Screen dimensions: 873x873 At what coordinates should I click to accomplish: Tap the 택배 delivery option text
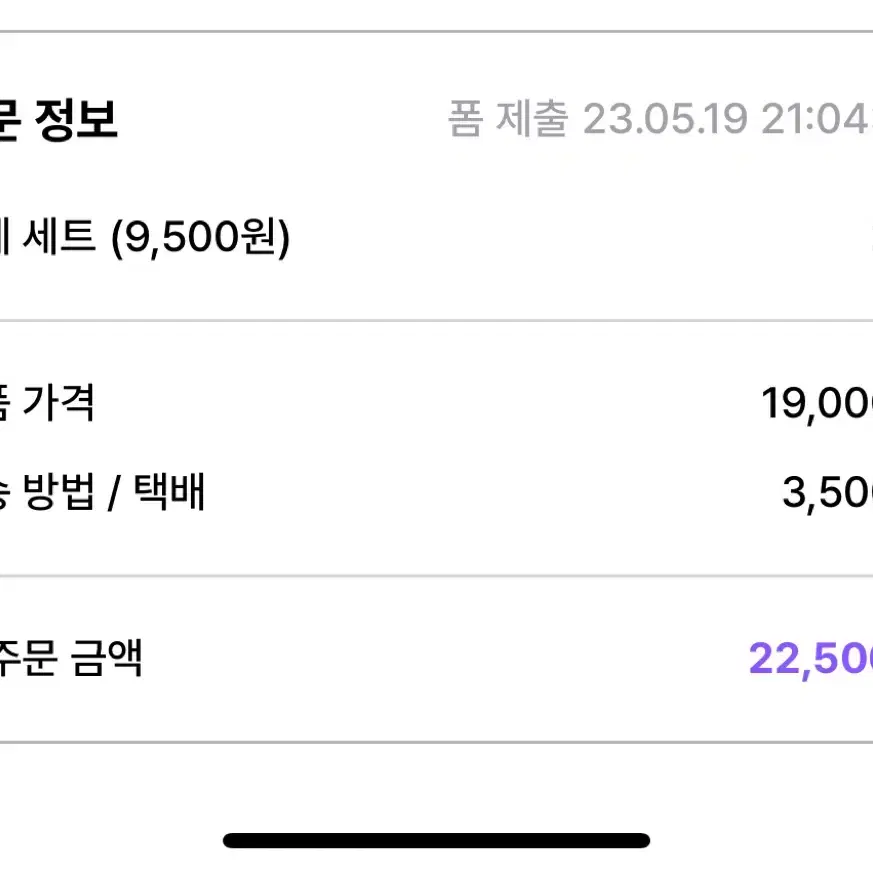[170, 492]
